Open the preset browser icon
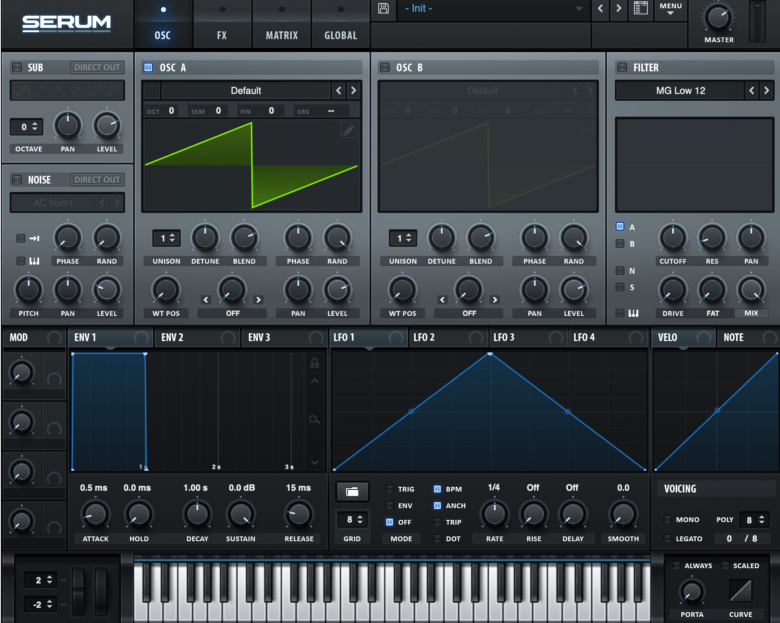The image size is (780, 623). [x=641, y=8]
